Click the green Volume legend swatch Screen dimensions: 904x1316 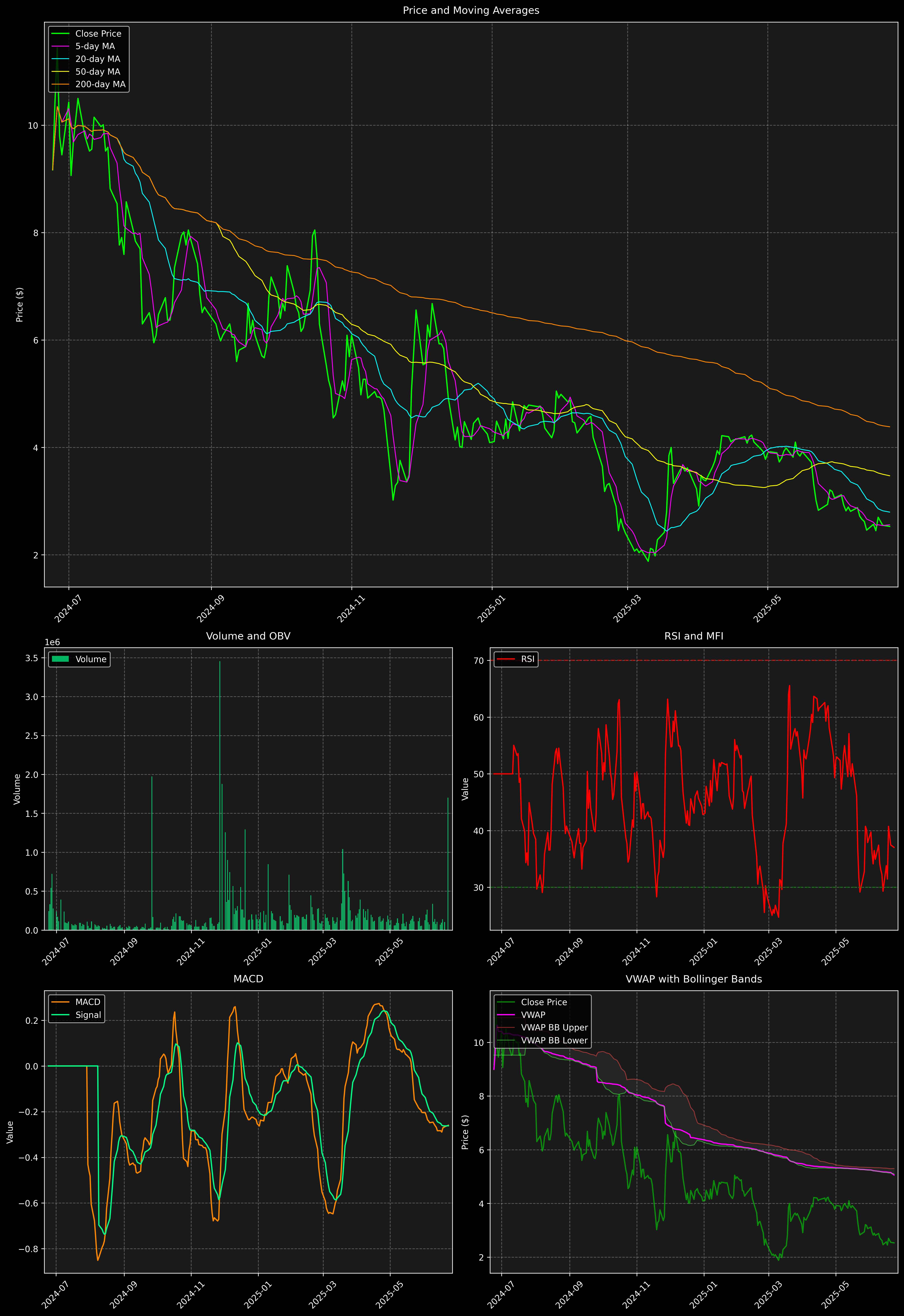60,659
